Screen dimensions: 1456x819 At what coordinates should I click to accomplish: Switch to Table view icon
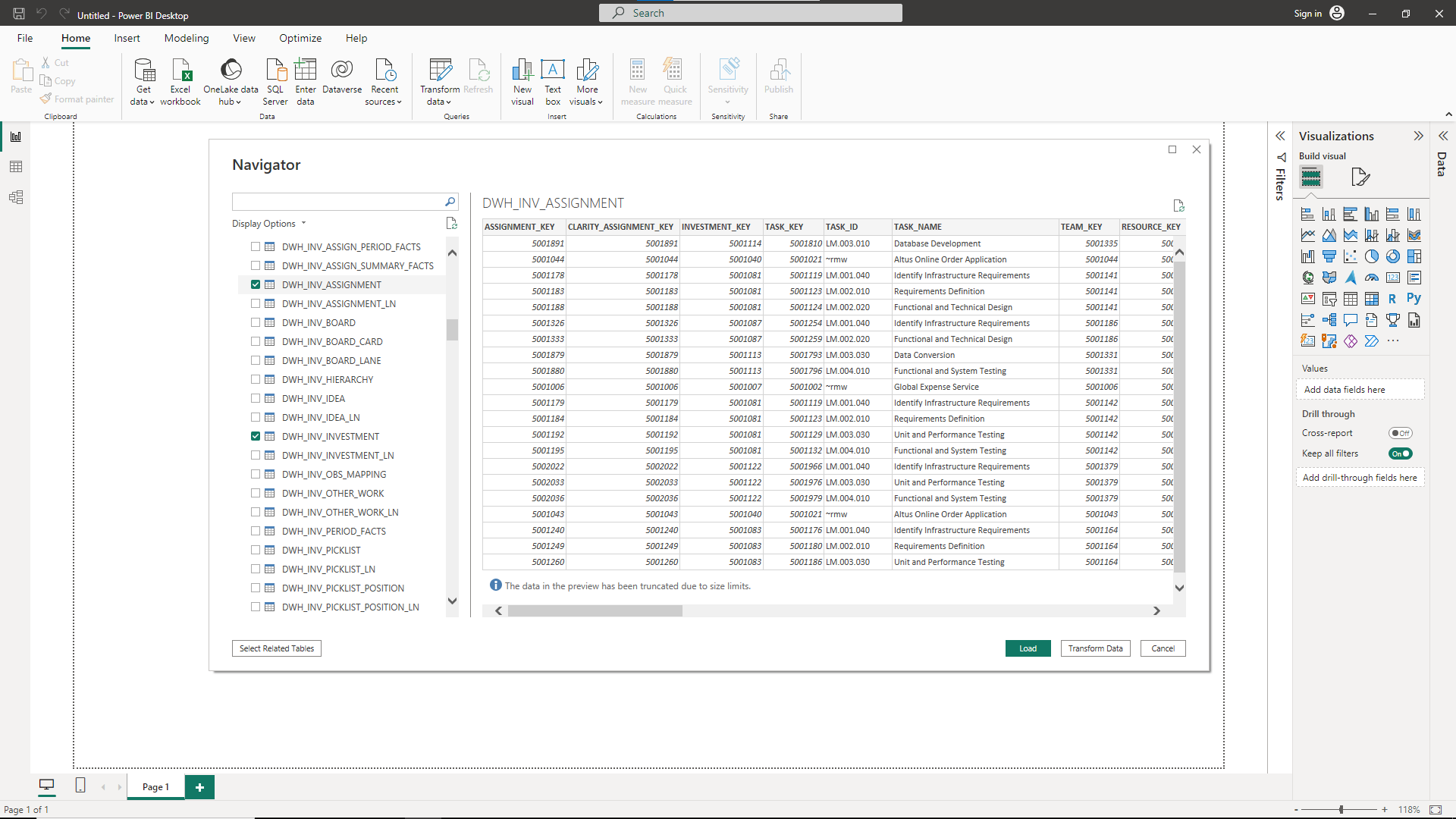click(x=16, y=167)
